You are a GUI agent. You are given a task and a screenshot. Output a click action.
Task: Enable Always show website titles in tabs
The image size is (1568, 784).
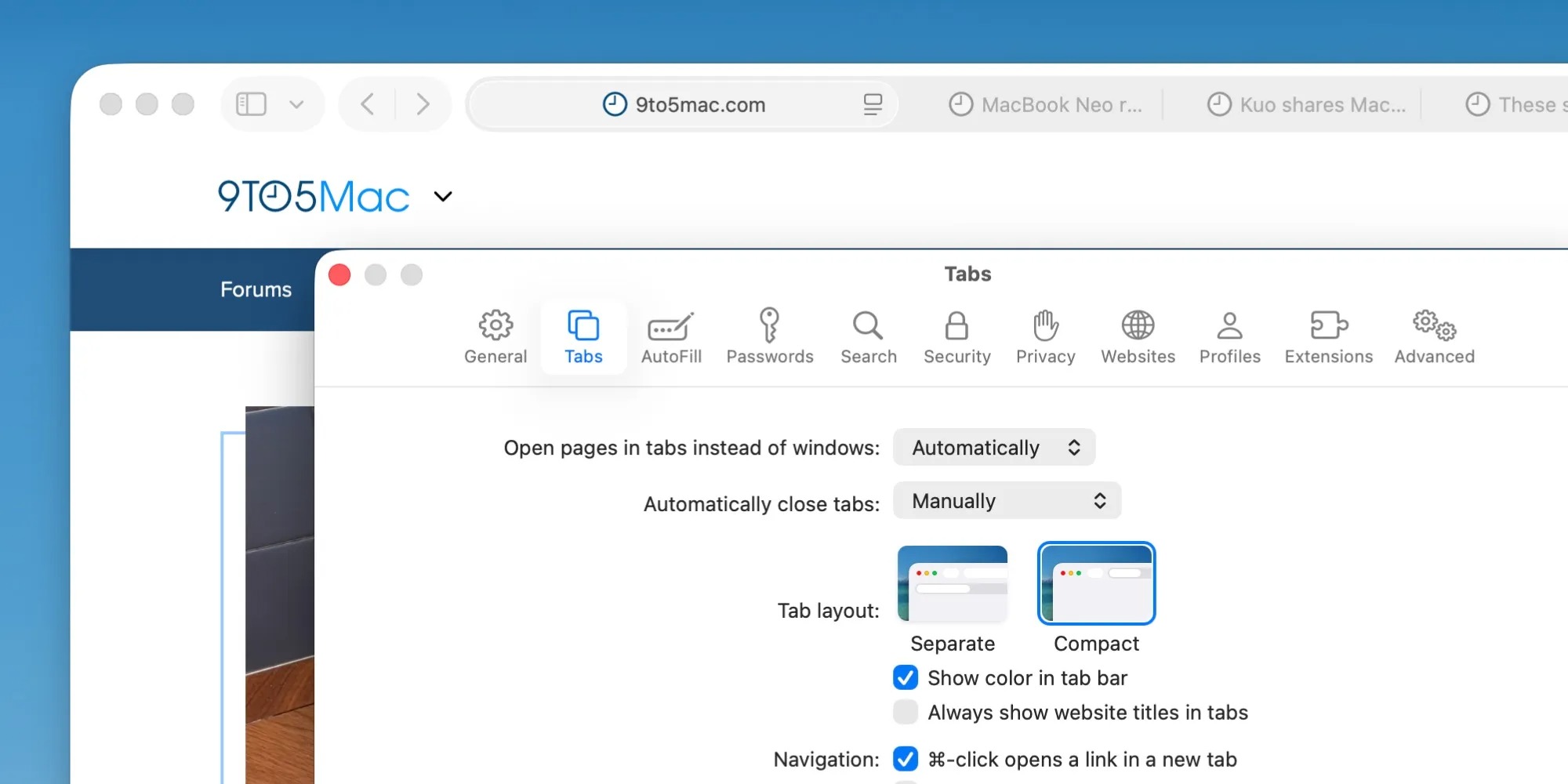pyautogui.click(x=906, y=712)
